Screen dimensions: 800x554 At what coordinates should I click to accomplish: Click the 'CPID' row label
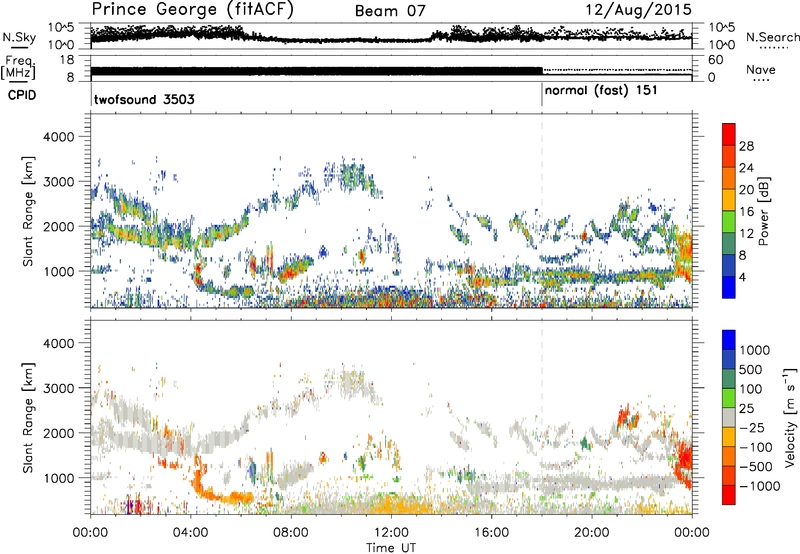22,95
